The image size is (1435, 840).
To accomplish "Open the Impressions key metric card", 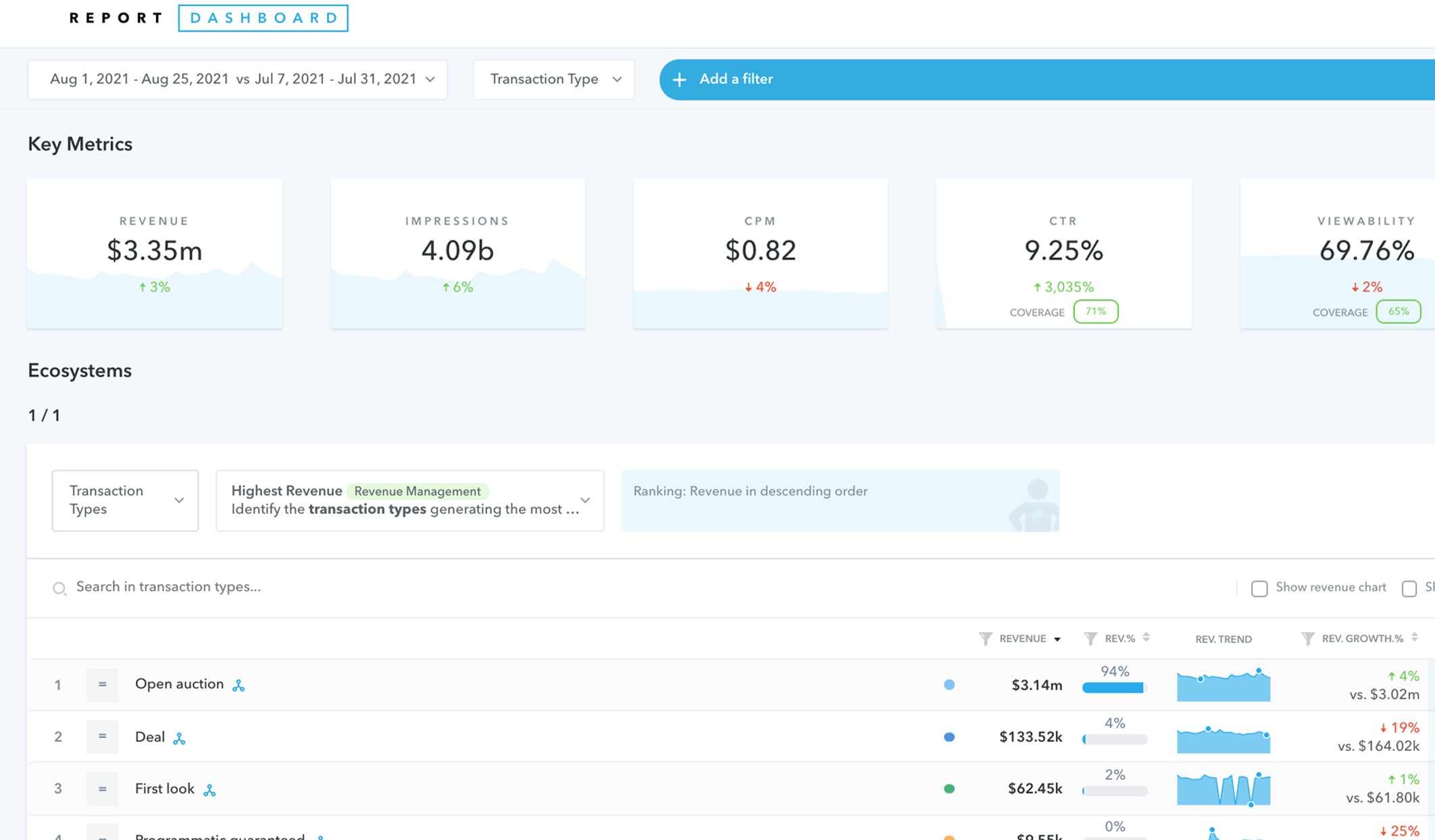I will [458, 254].
